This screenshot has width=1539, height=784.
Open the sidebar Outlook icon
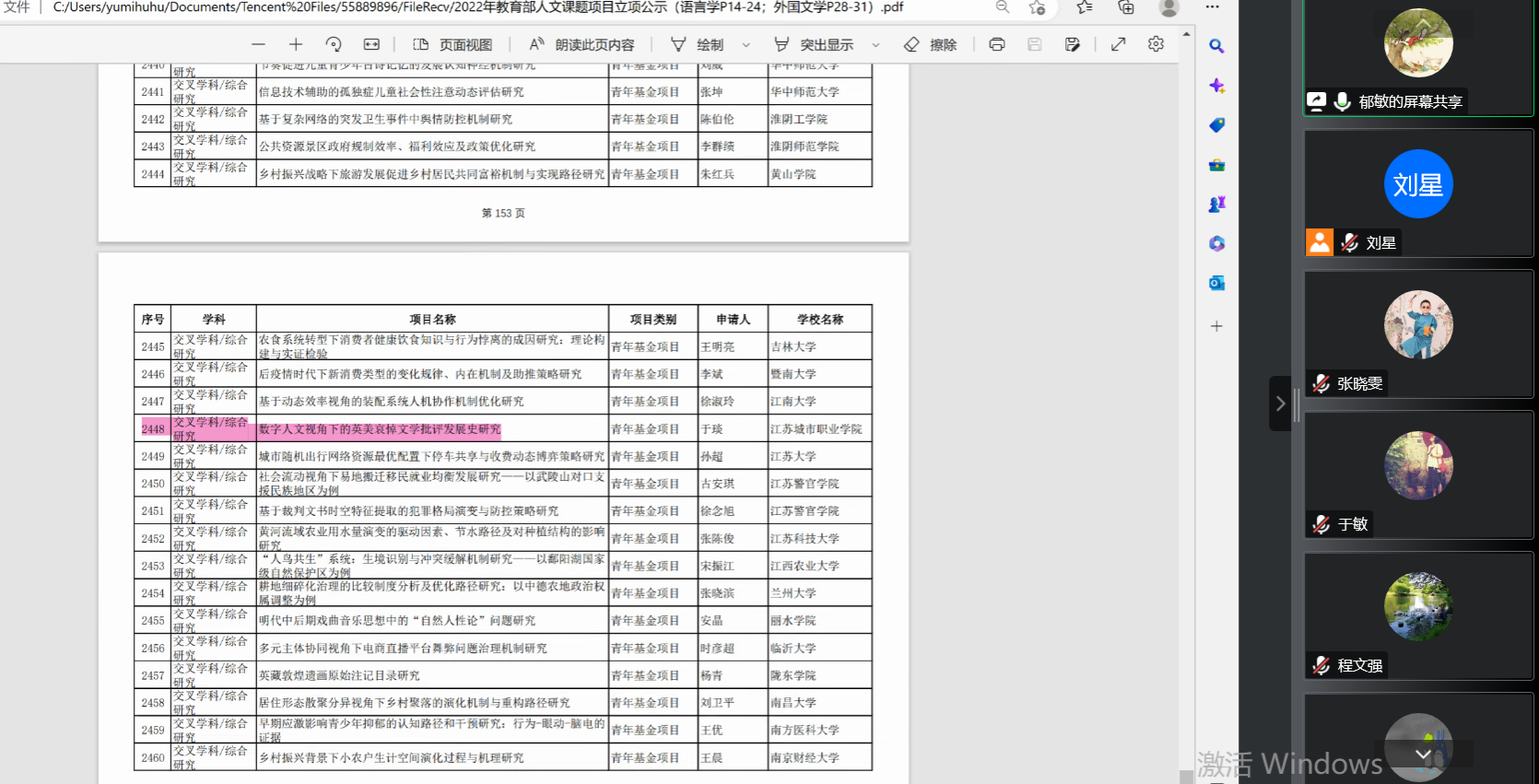1216,283
